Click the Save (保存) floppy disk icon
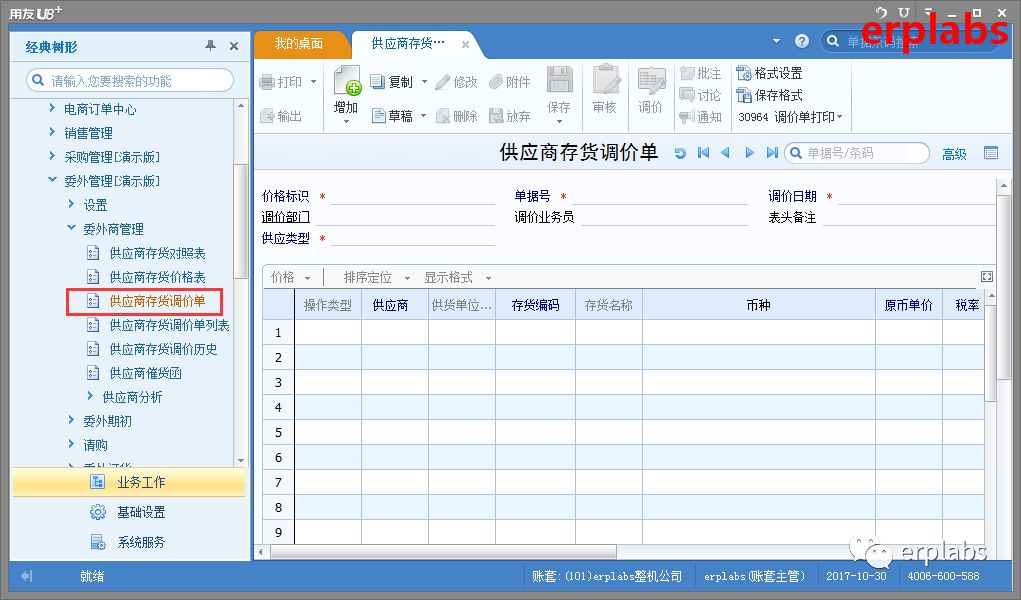The width and height of the screenshot is (1021, 600). [559, 79]
